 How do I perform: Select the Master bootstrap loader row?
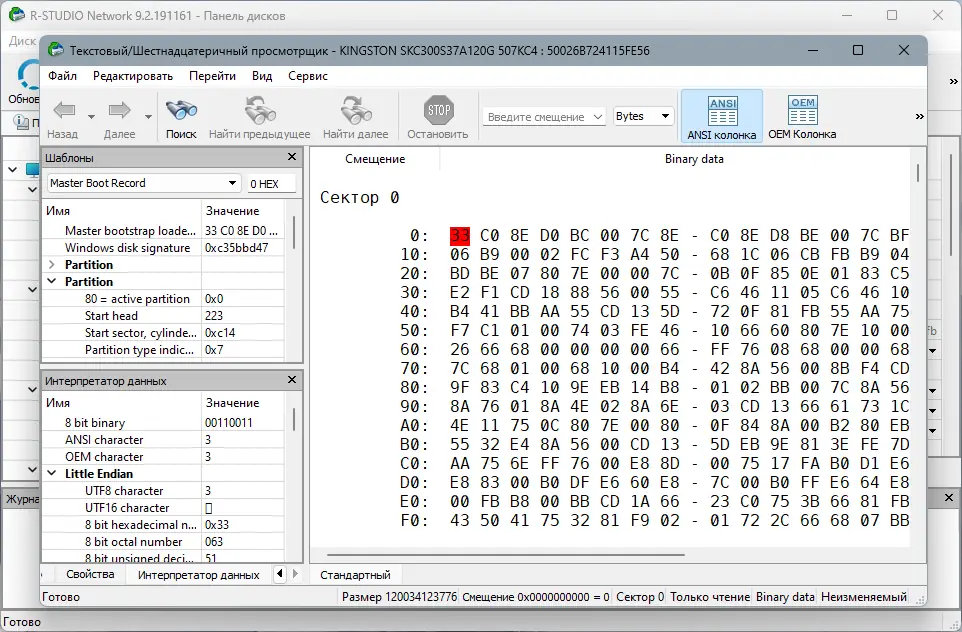coord(163,231)
